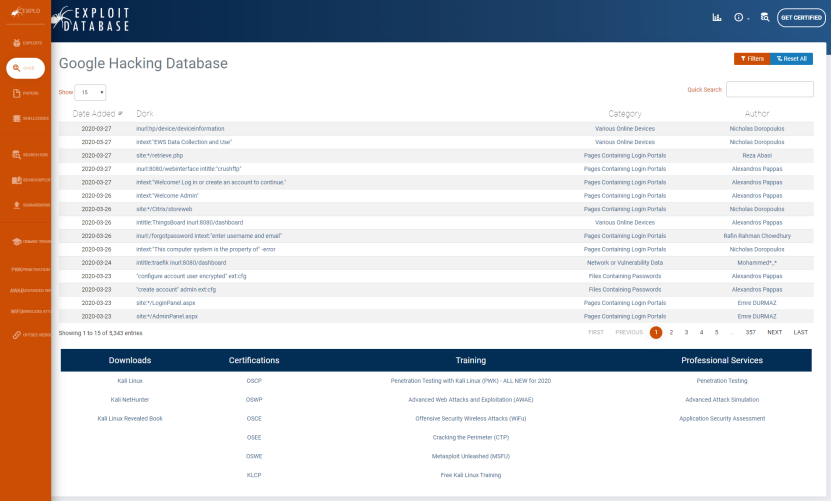Select the GHDB sidebar item

click(25, 68)
